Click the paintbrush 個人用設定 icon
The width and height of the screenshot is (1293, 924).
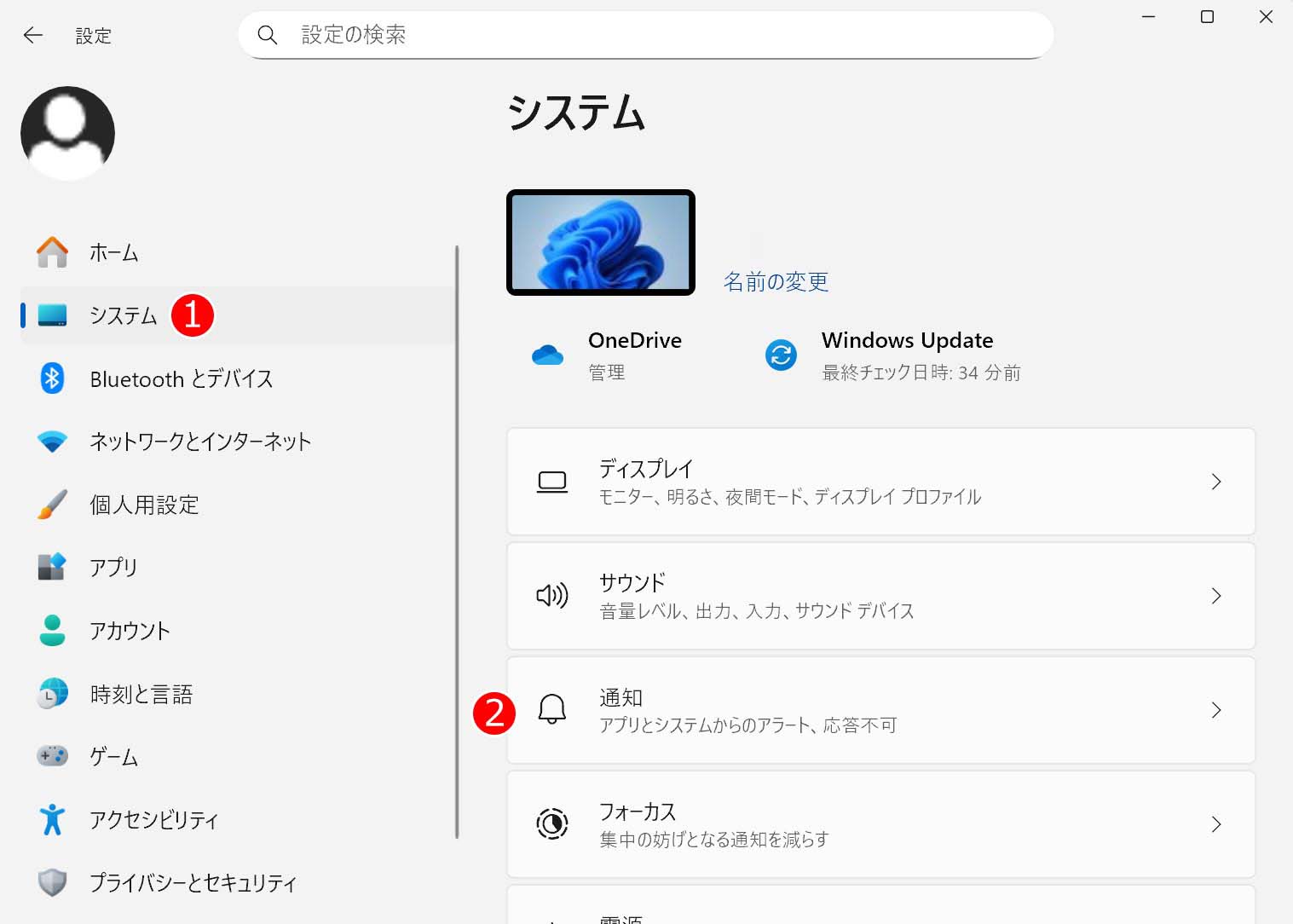coord(52,505)
